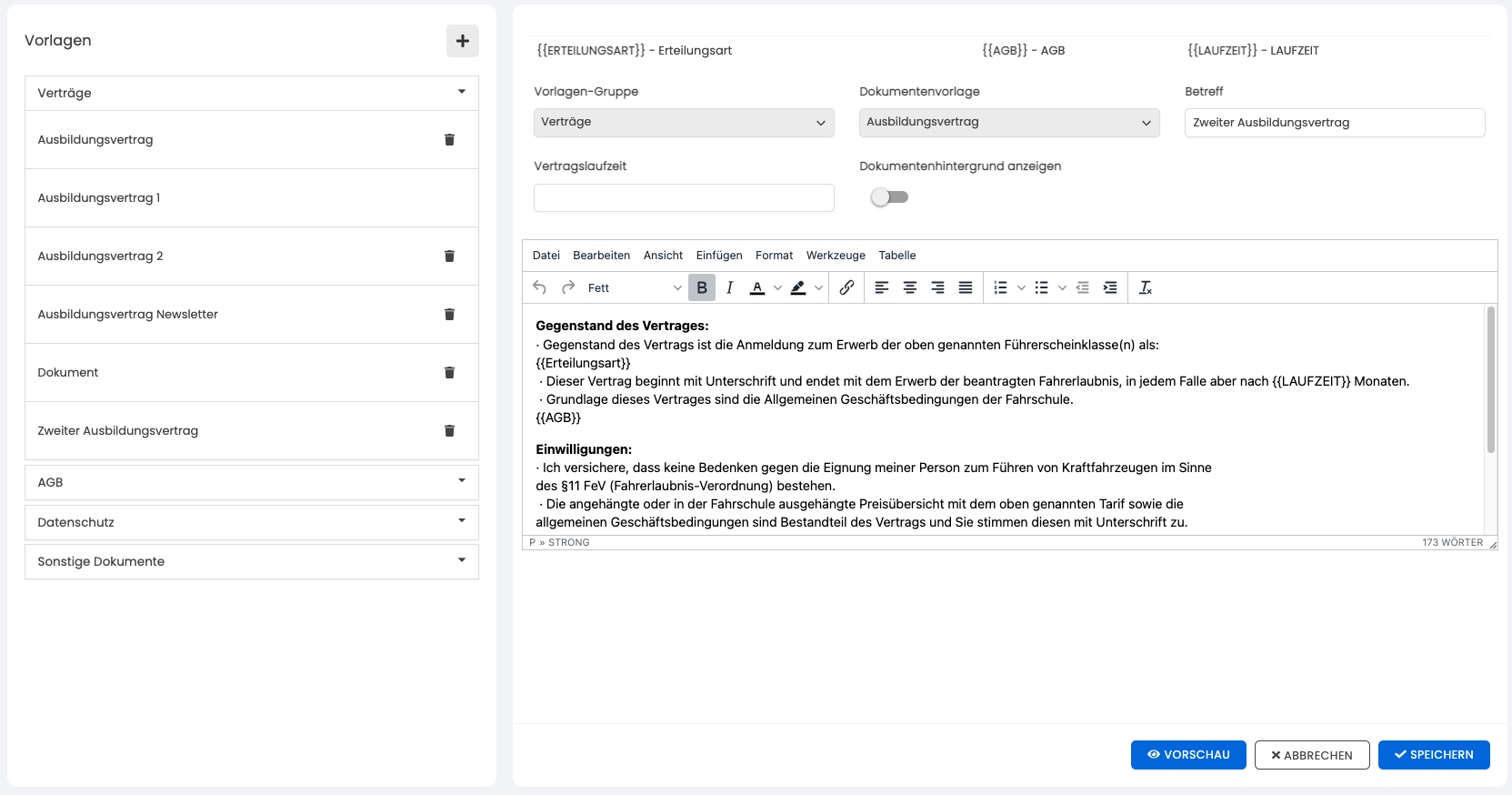This screenshot has width=1512, height=795.
Task: Delete Zweiter Ausbildungsvertrag template
Action: [x=449, y=431]
